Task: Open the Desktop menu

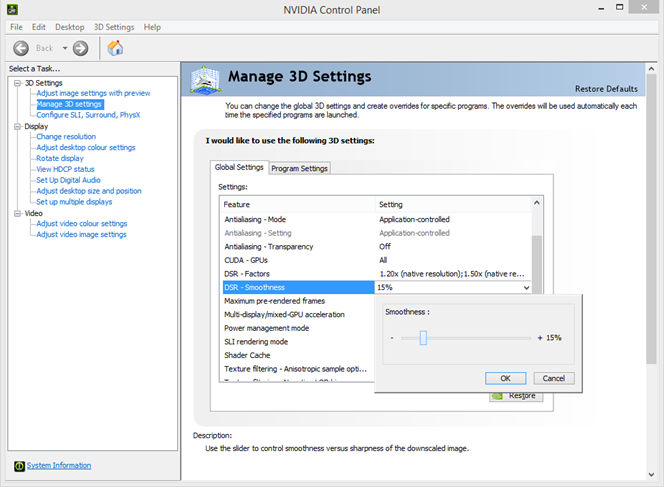Action: (69, 27)
